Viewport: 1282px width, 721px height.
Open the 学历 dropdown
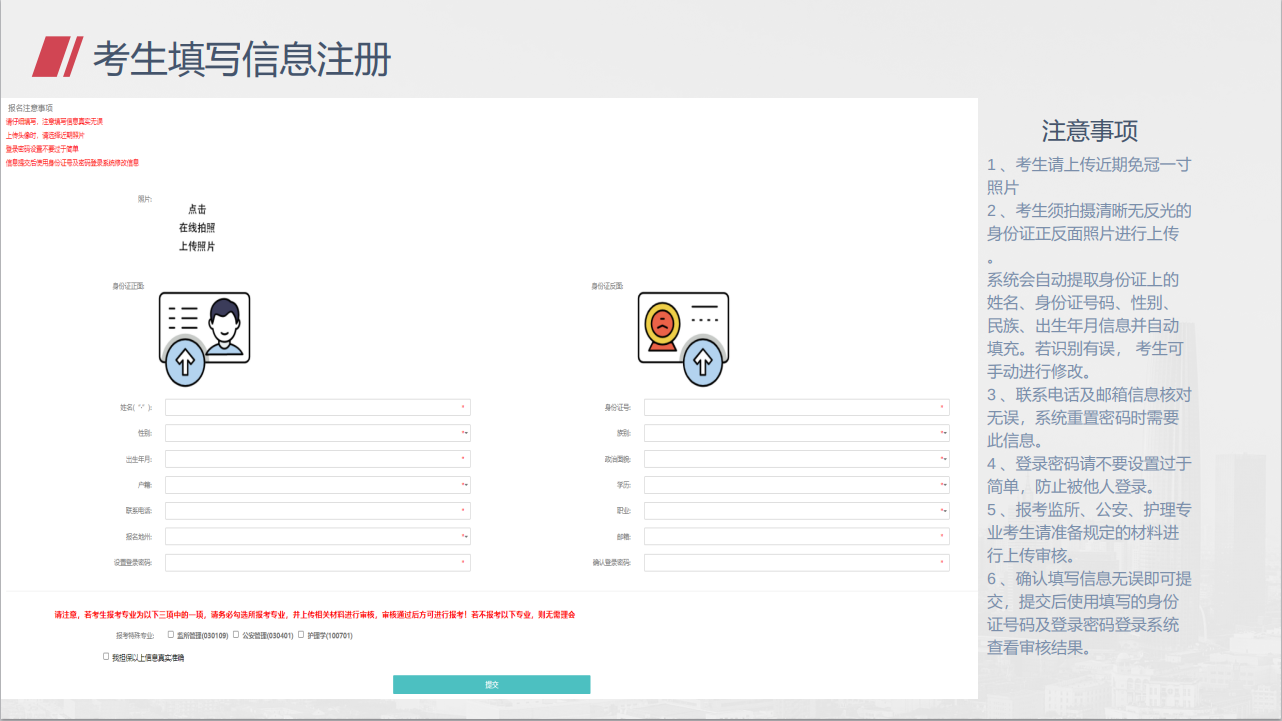796,485
